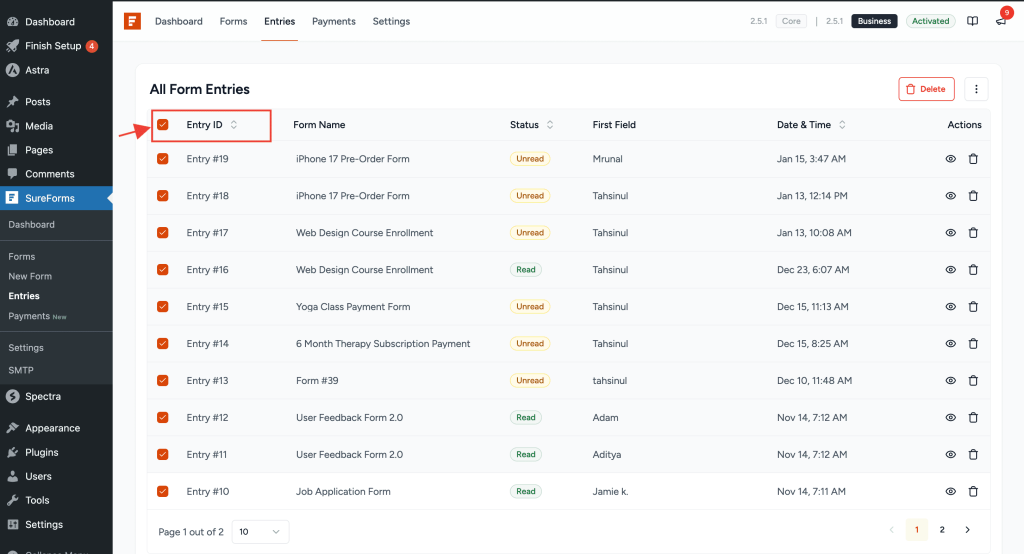Delete Entry #19 using its trash icon
The height and width of the screenshot is (554, 1024).
pos(973,159)
